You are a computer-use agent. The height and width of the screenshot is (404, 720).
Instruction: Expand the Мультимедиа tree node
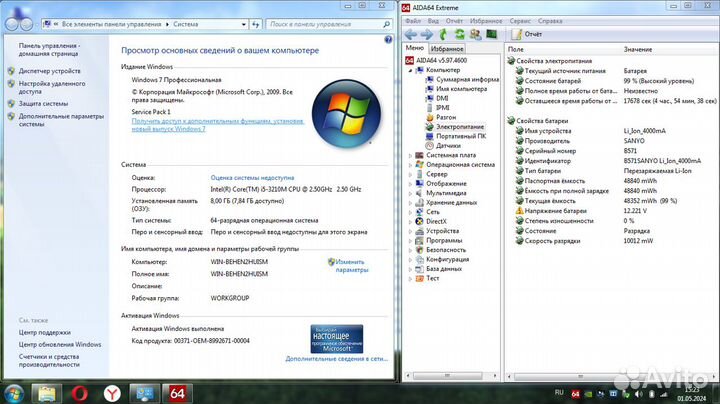tap(411, 193)
